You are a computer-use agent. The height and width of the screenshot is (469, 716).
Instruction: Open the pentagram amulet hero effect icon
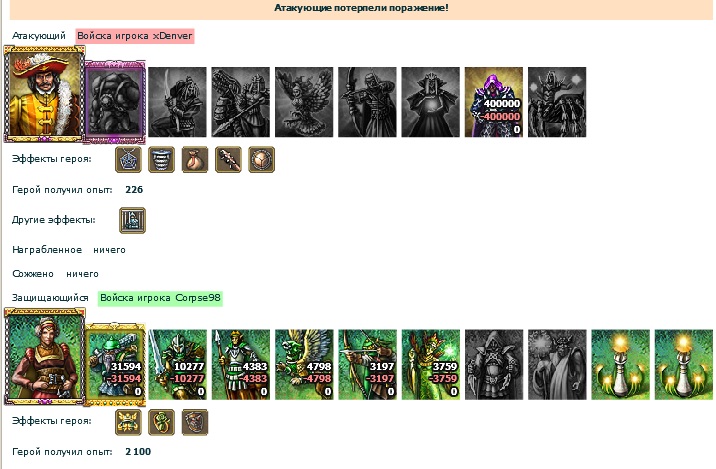click(128, 159)
